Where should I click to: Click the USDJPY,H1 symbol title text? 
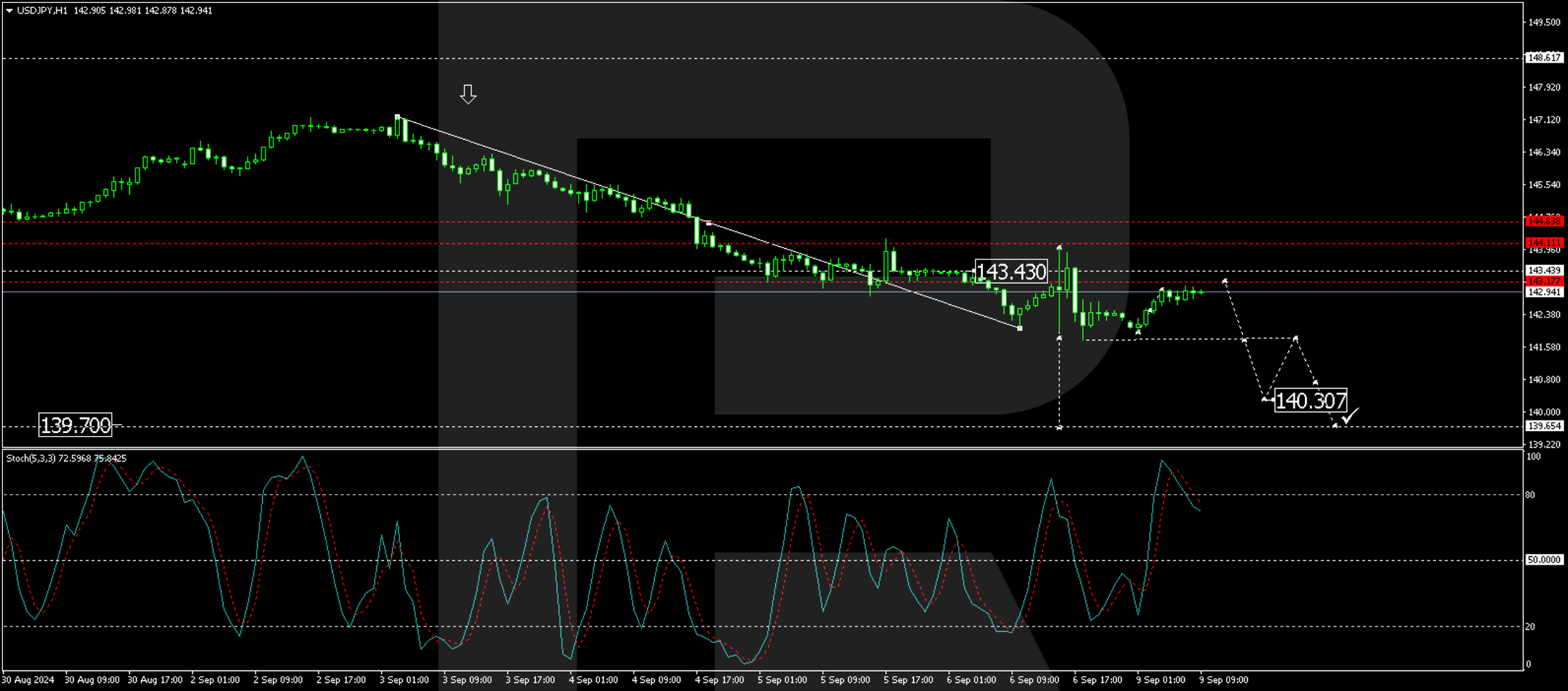(x=42, y=11)
